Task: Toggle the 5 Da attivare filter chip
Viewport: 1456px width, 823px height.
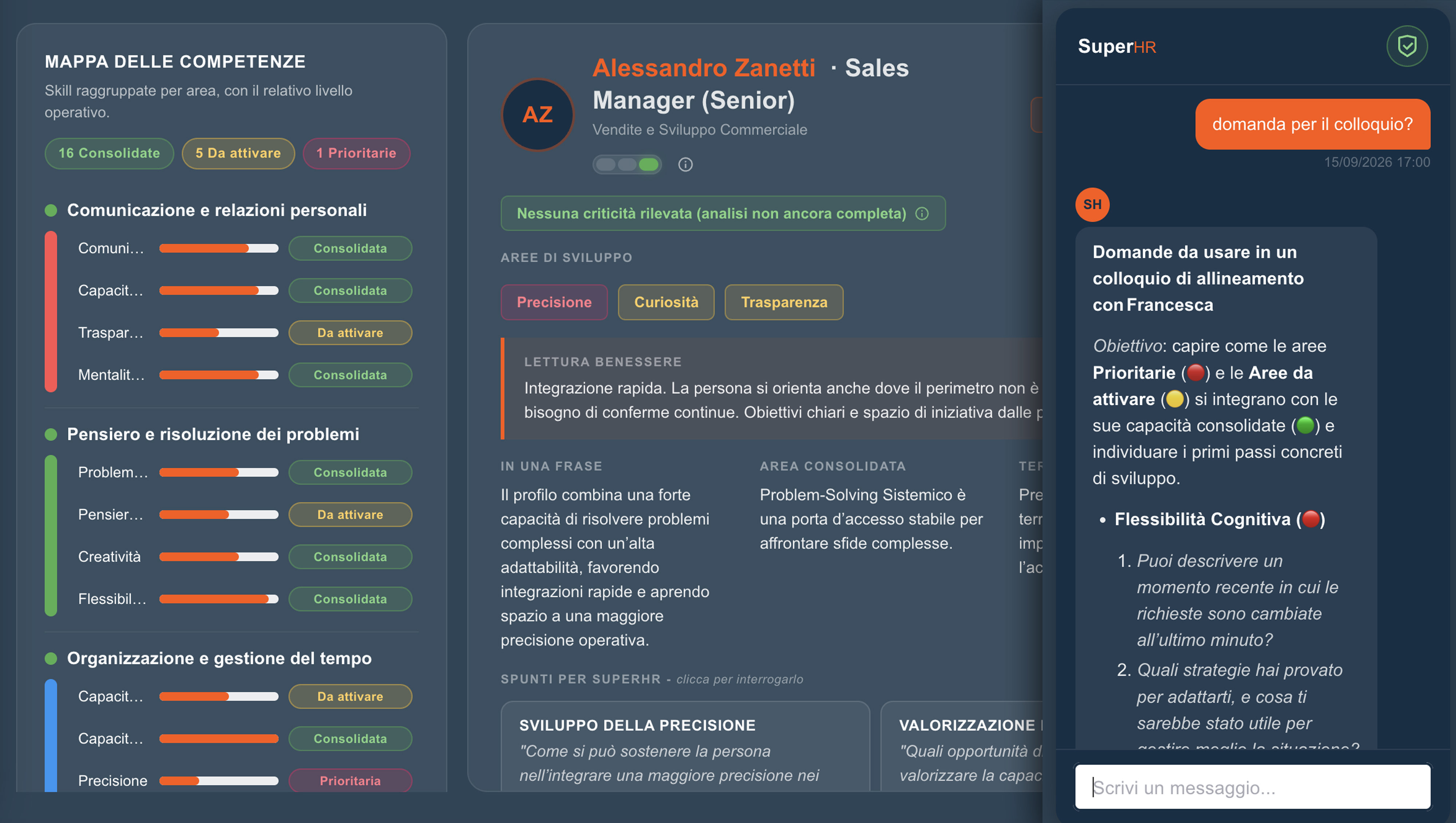Action: coord(238,153)
